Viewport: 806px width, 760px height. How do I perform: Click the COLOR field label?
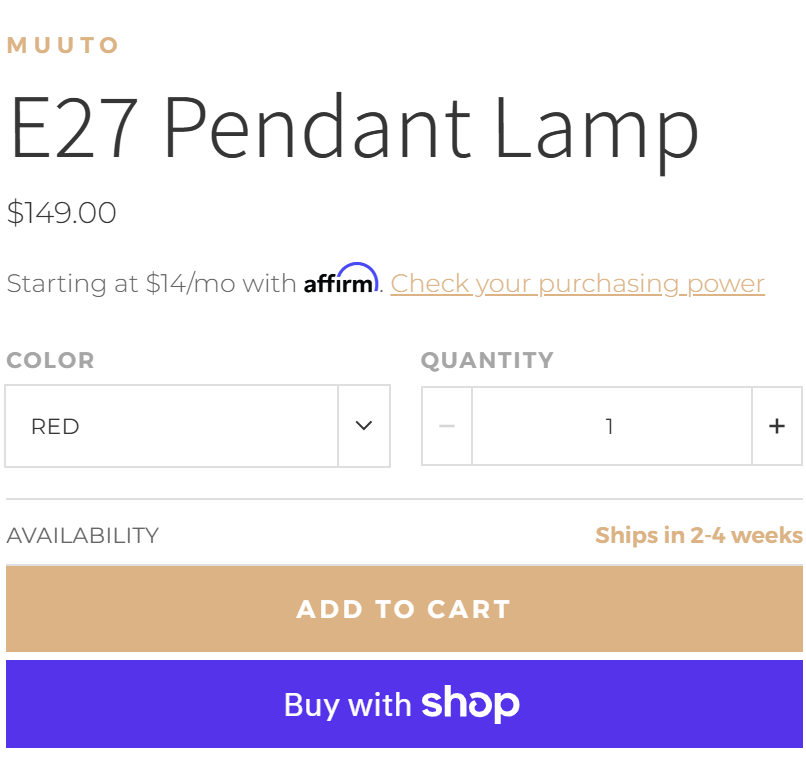50,360
